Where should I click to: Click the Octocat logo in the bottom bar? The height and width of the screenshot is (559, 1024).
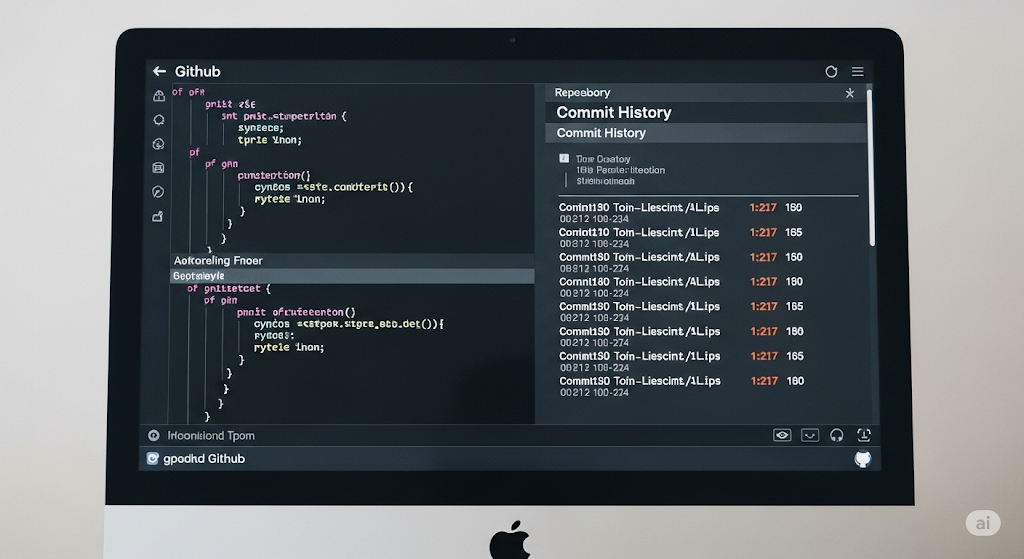click(x=863, y=459)
